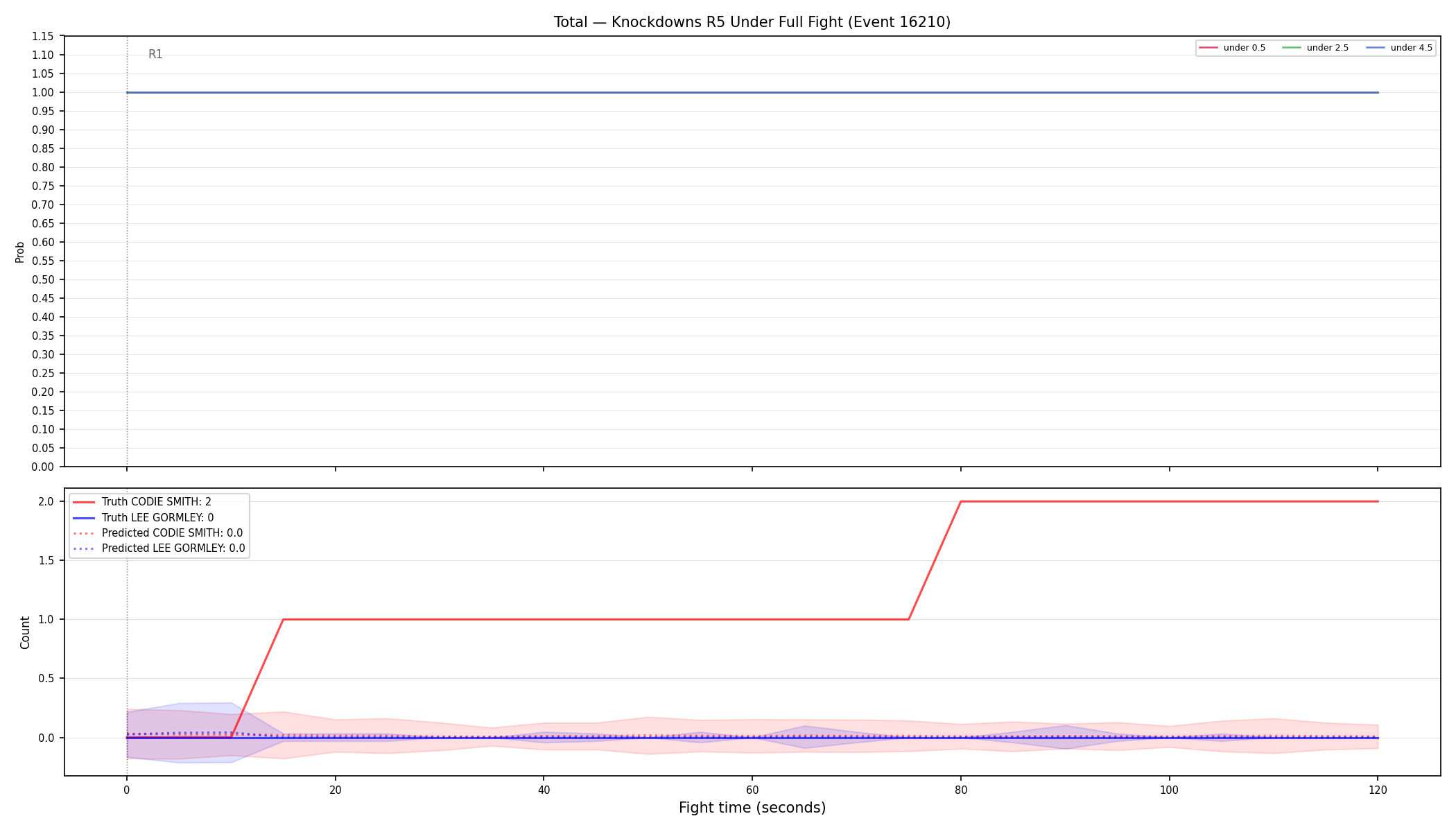1456x832 pixels.
Task: Select 'Truth LEE GORMLEY: 0' legend entry
Action: click(144, 518)
